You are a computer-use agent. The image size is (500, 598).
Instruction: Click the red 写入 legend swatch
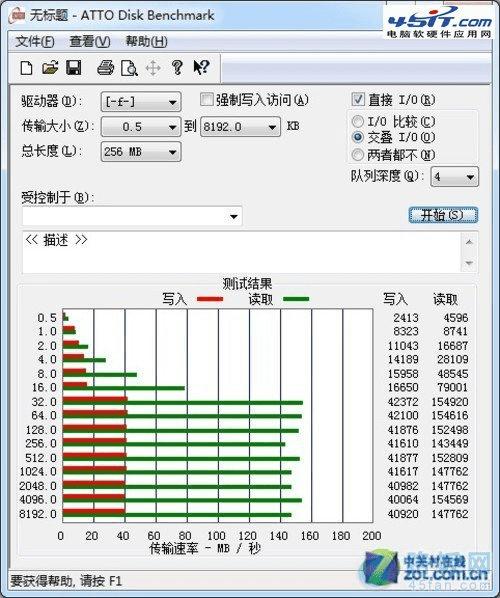210,299
